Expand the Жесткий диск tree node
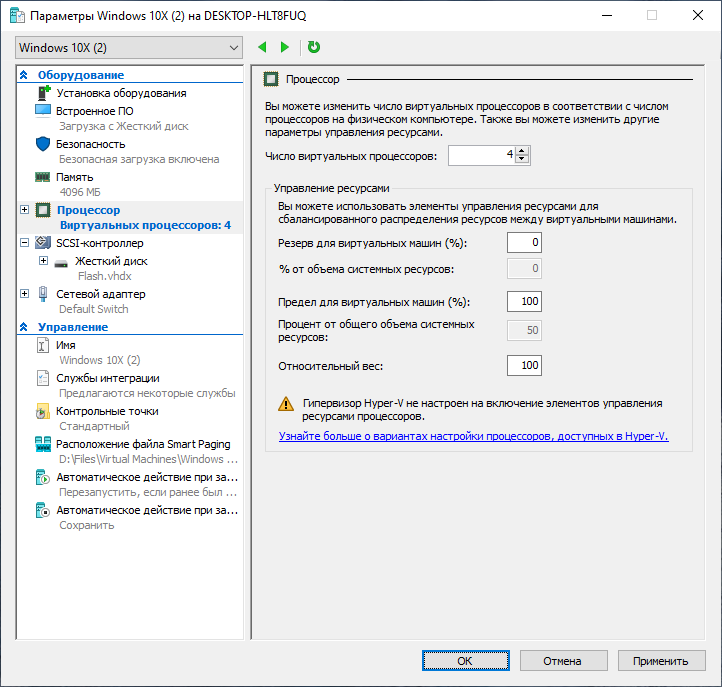This screenshot has height=687, width=722. click(x=43, y=261)
